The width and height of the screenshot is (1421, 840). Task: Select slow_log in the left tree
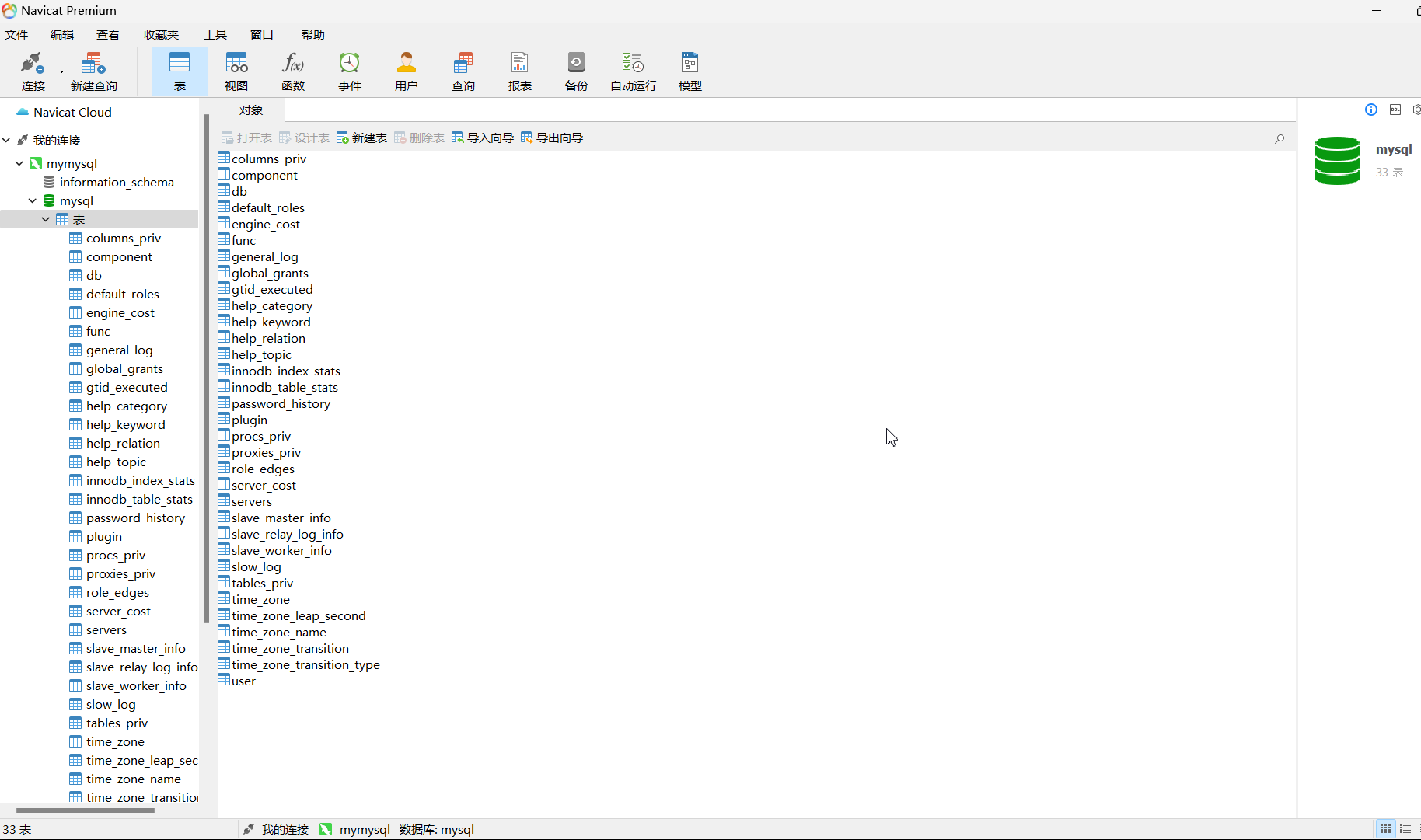[111, 704]
